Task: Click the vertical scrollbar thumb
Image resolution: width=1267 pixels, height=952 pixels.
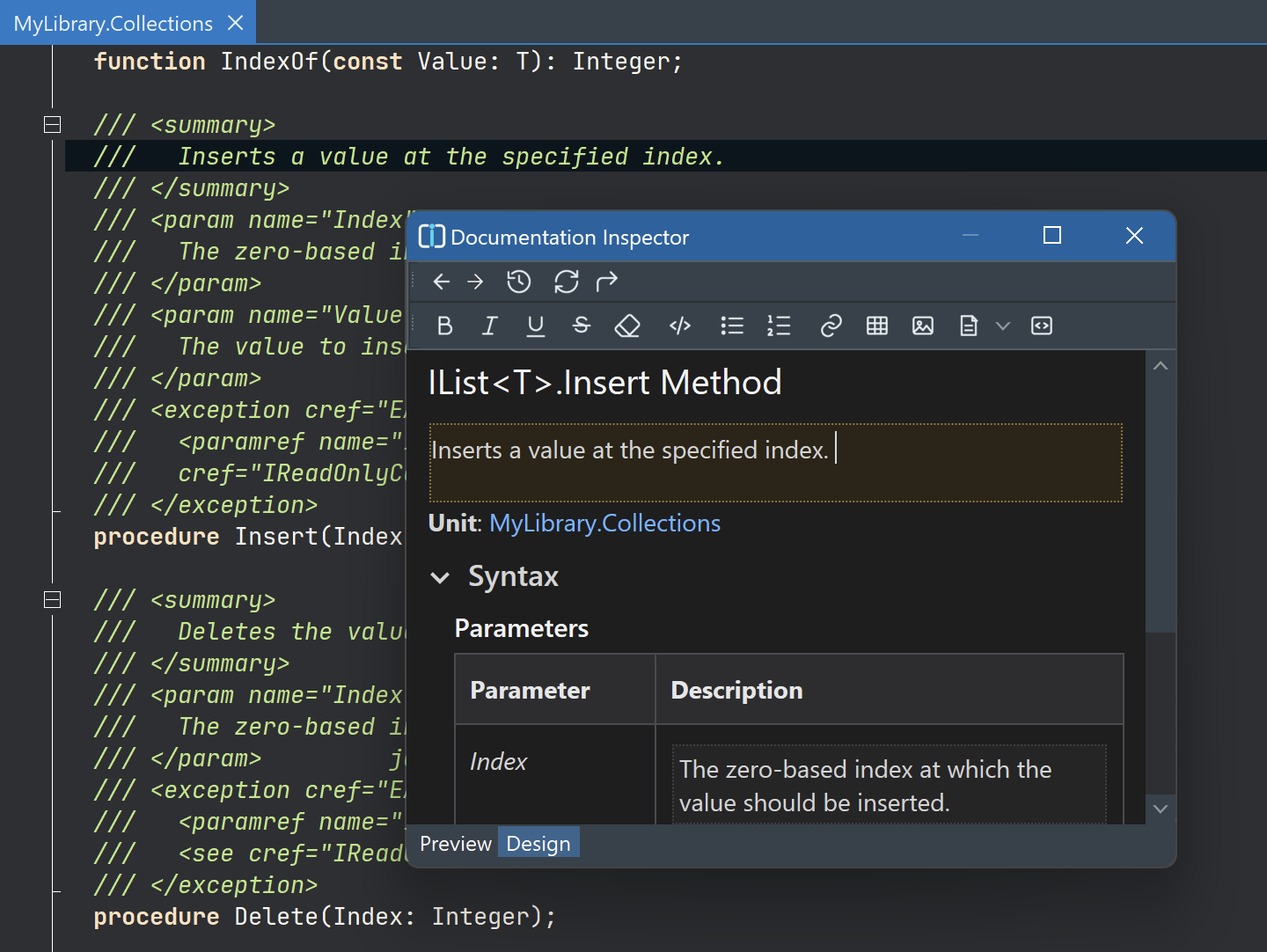Action: pos(1161,506)
